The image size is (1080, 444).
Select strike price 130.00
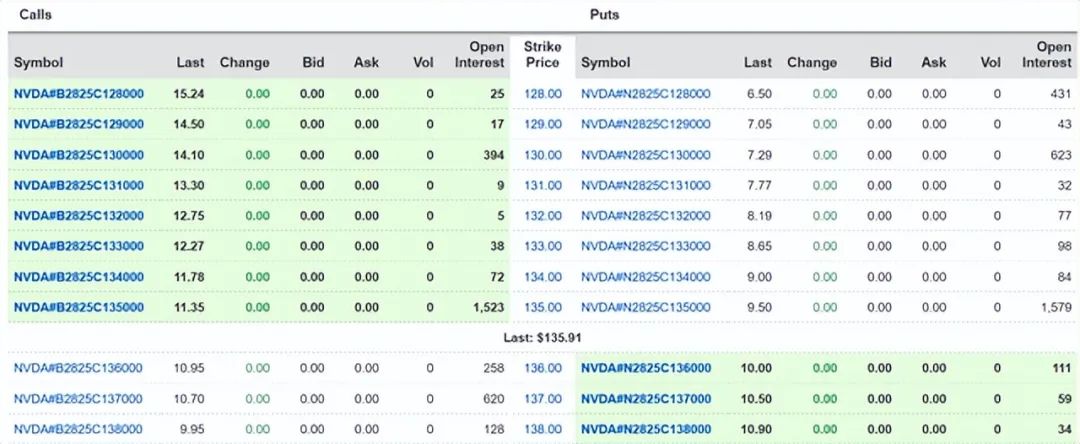(x=543, y=155)
